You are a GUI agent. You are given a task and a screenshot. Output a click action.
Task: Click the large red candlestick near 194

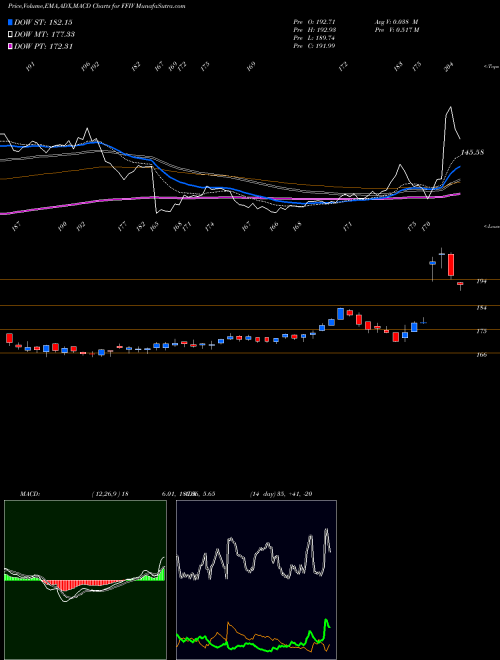451,265
